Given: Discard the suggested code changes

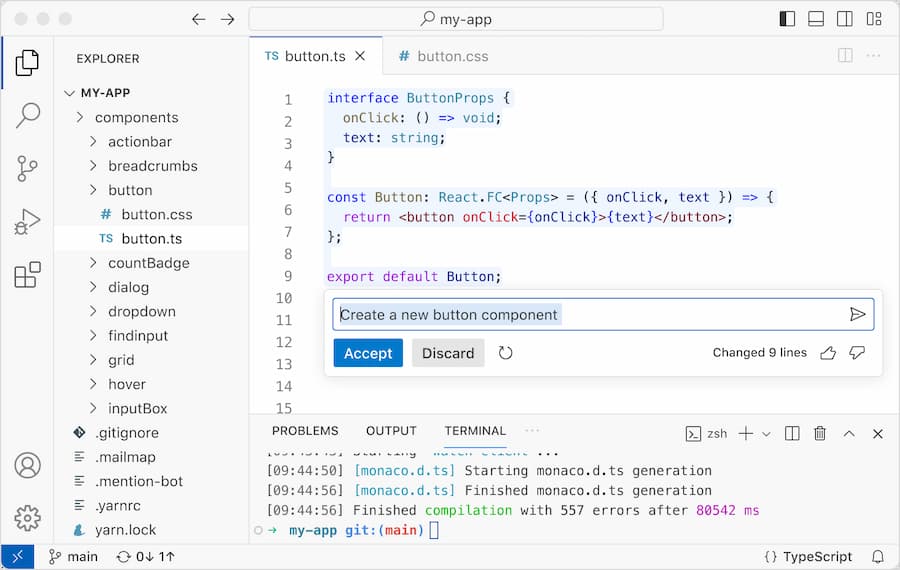Looking at the screenshot, I should (448, 353).
